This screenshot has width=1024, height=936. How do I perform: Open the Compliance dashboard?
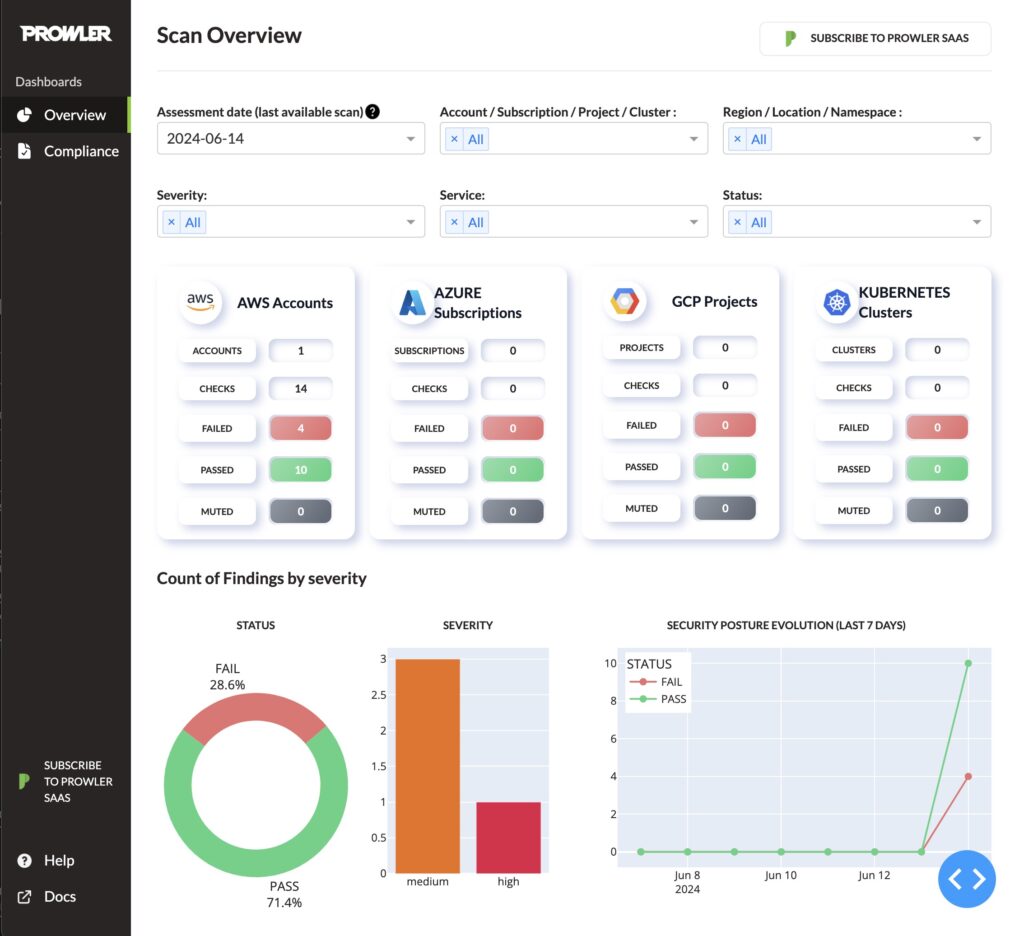pyautogui.click(x=65, y=151)
